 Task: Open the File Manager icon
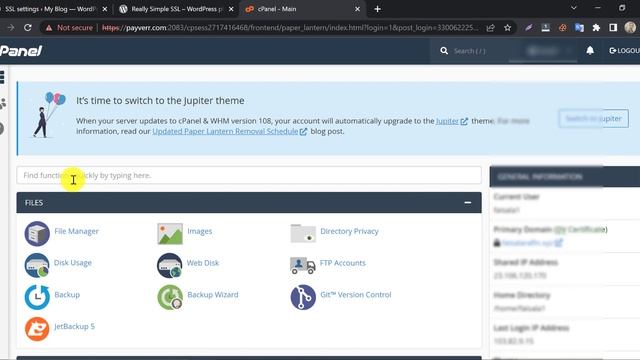pyautogui.click(x=37, y=233)
